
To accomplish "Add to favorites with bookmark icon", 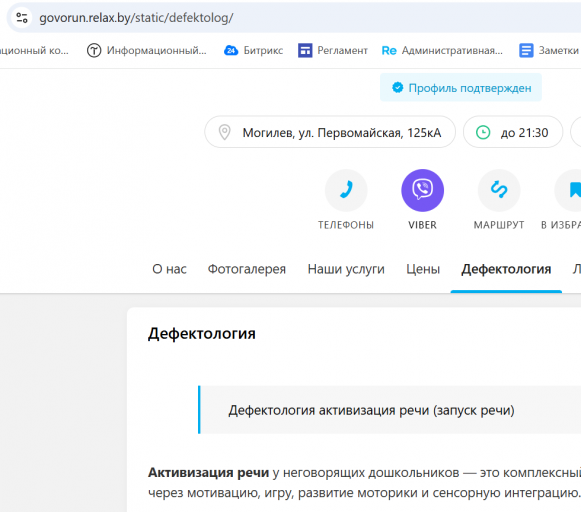I will 569,190.
